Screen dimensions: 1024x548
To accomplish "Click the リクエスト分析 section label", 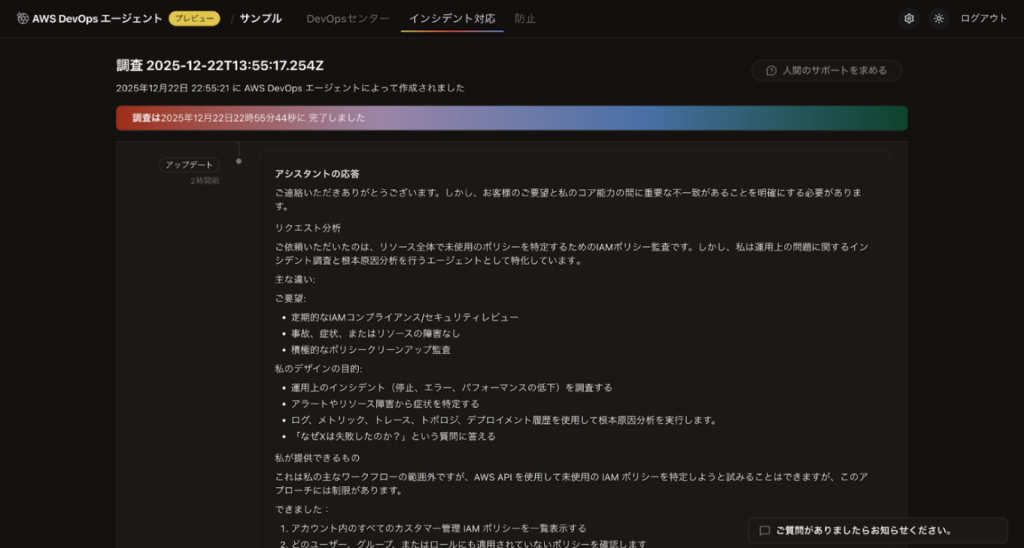I will pyautogui.click(x=308, y=228).
